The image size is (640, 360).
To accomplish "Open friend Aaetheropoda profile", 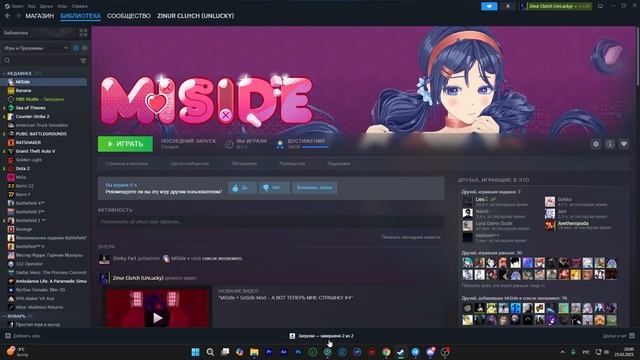I will pos(573,224).
